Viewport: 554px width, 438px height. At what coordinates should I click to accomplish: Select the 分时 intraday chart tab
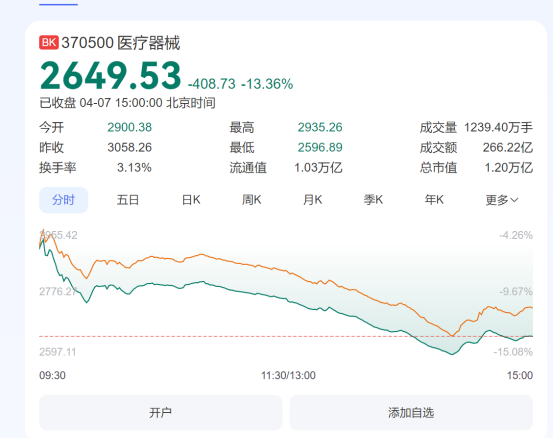click(64, 200)
